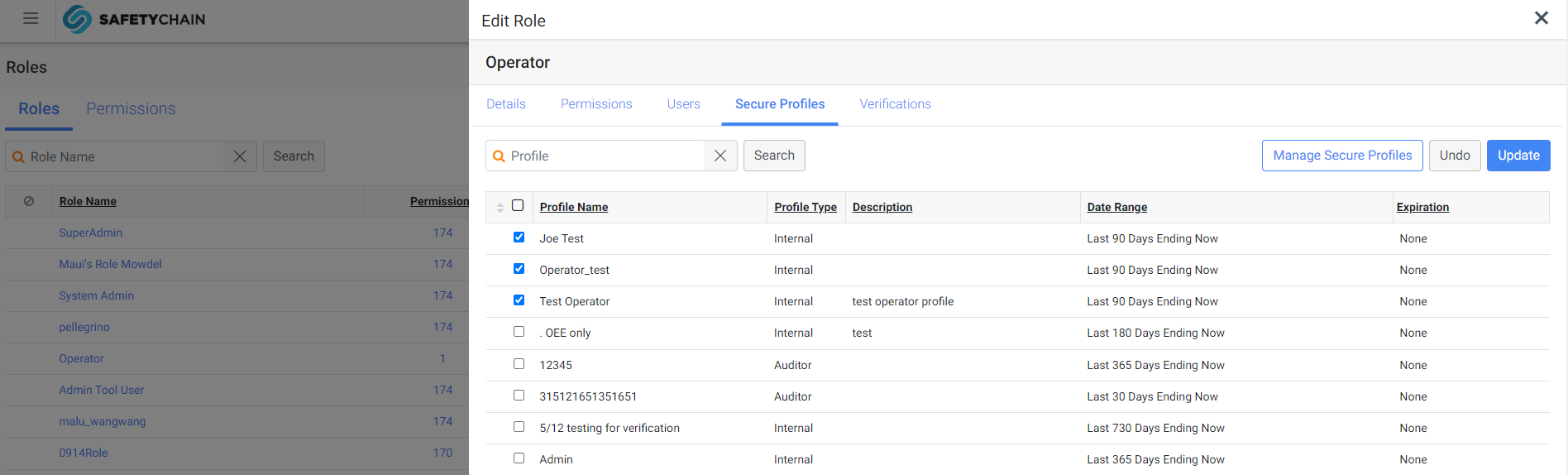Screen dimensions: 1568x475
Task: Open the Permissions tab in Edit Role
Action: [x=596, y=104]
